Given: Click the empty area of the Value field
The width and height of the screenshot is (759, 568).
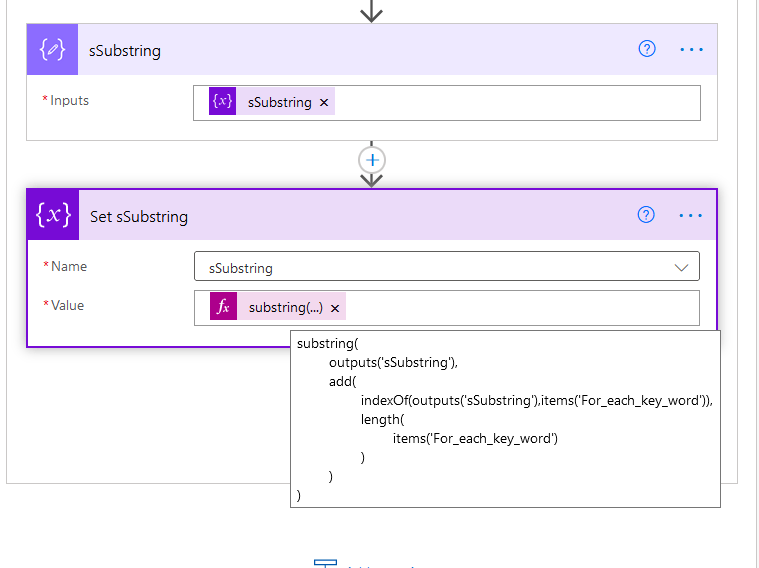Looking at the screenshot, I should pyautogui.click(x=520, y=308).
